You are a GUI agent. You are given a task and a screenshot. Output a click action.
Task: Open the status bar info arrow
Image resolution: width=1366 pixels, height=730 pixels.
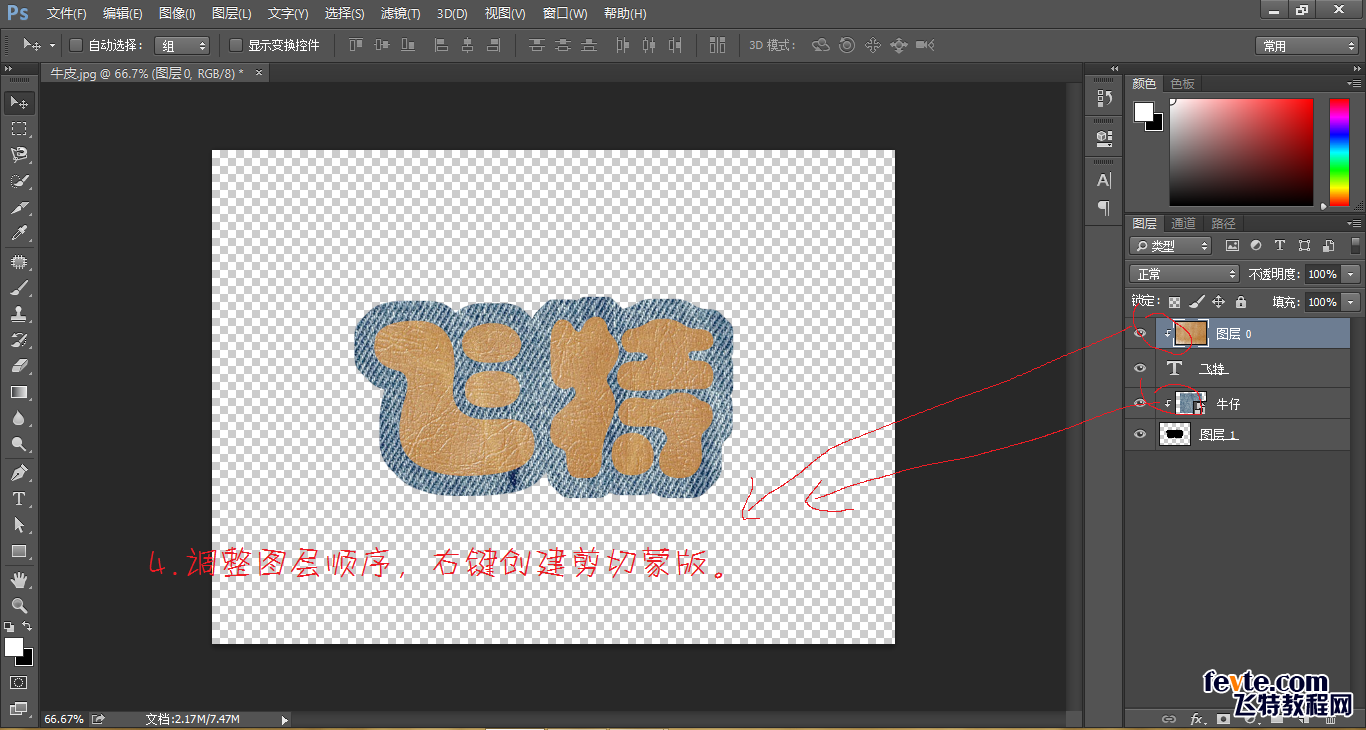285,719
